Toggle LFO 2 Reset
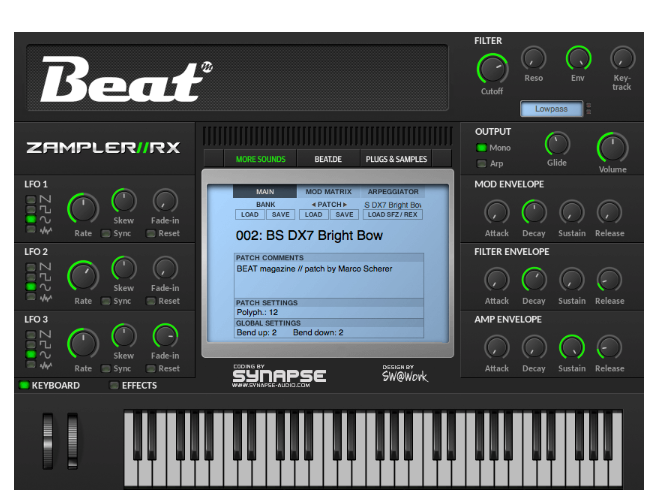648x502 pixels. click(151, 301)
